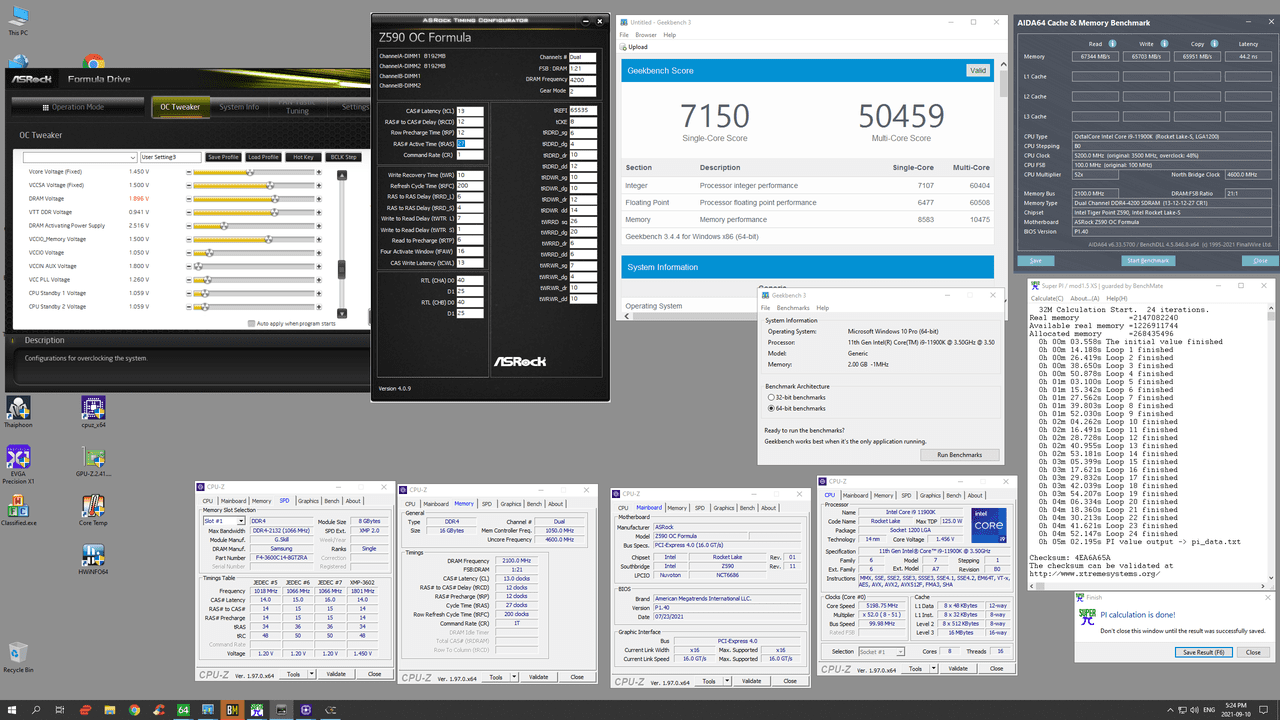The image size is (1280, 720).
Task: Switch to AIDA64 green 64 taskbar icon
Action: pyautogui.click(x=183, y=710)
